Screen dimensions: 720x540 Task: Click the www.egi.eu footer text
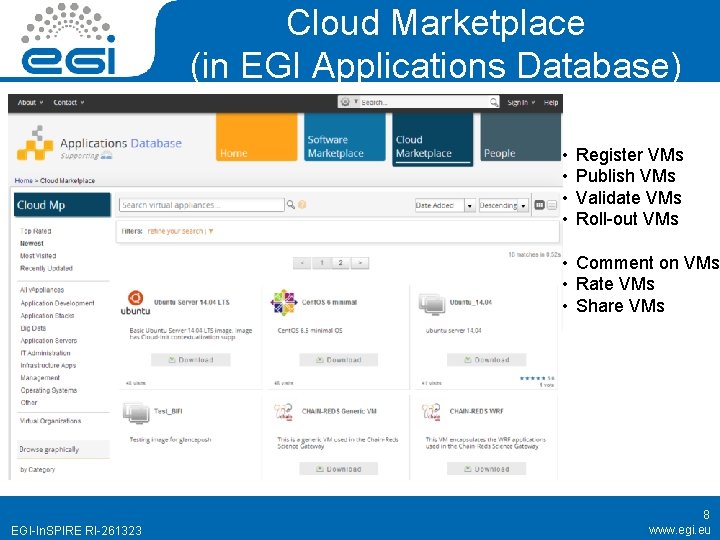[679, 530]
